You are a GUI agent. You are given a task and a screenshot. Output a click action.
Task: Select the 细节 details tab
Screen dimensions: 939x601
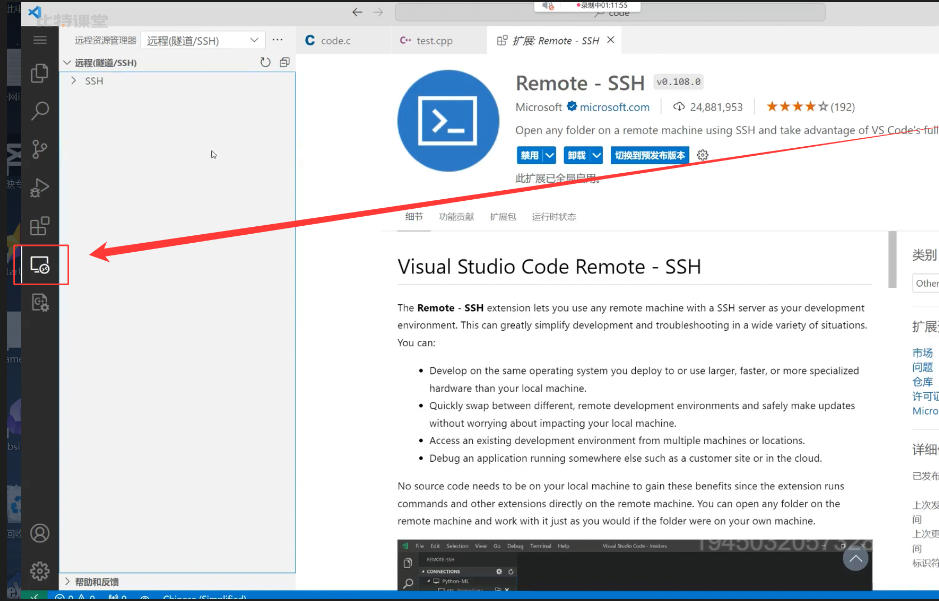coord(414,216)
